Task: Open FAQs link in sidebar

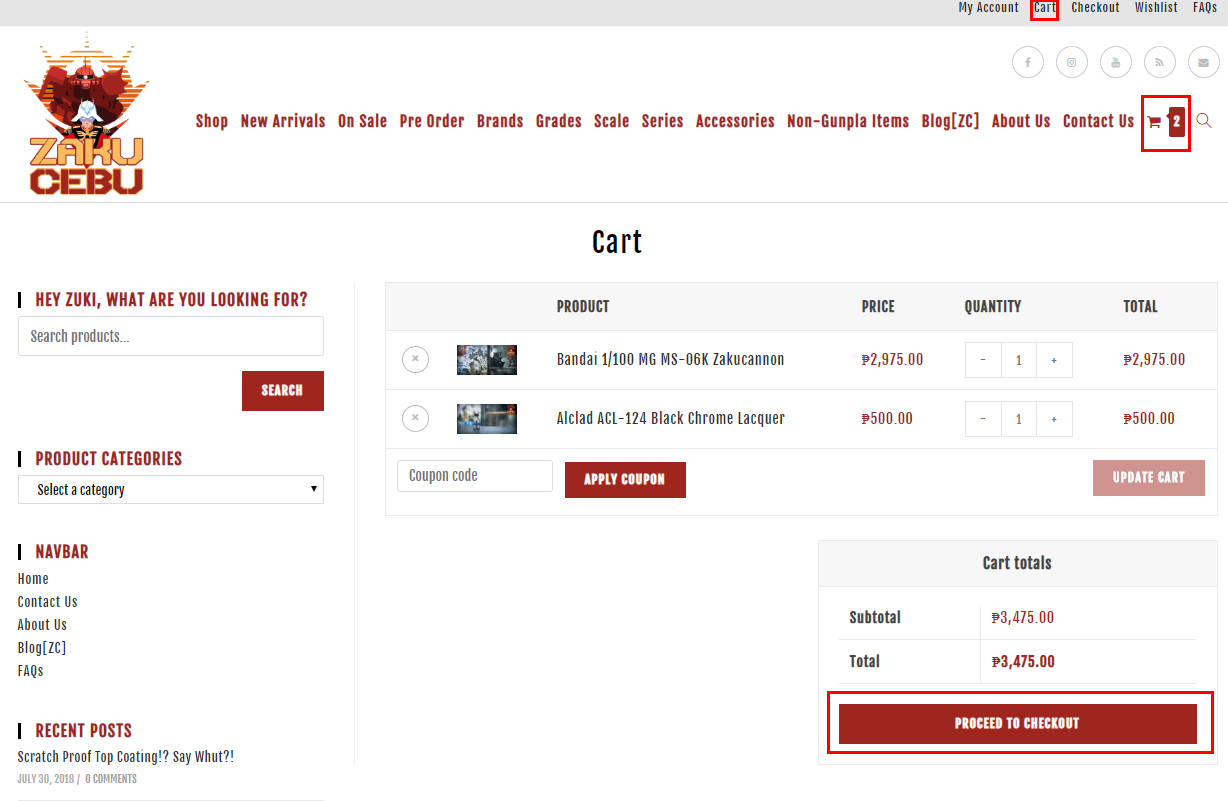Action: point(30,671)
